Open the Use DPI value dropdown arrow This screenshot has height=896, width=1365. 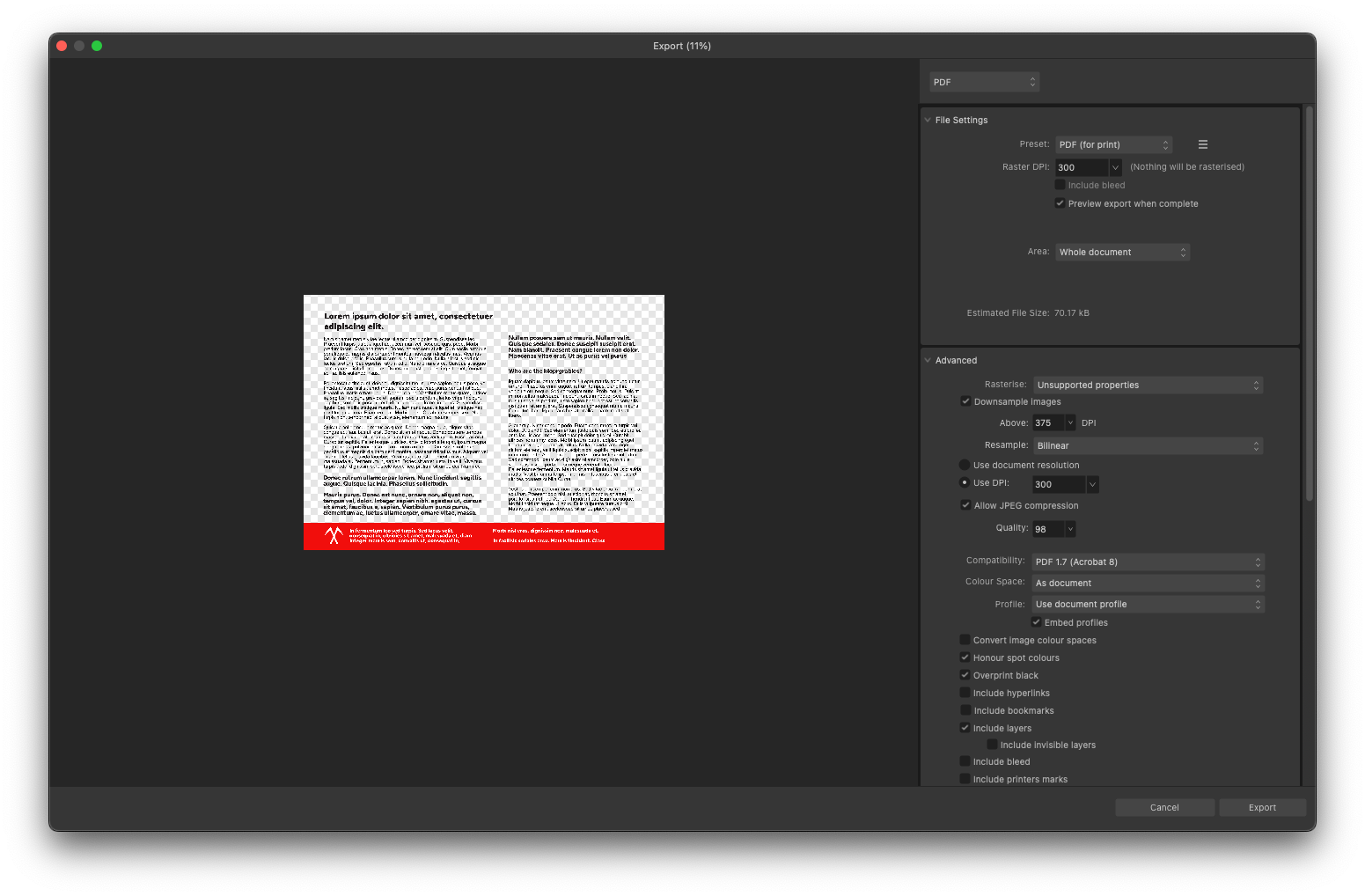[1092, 484]
